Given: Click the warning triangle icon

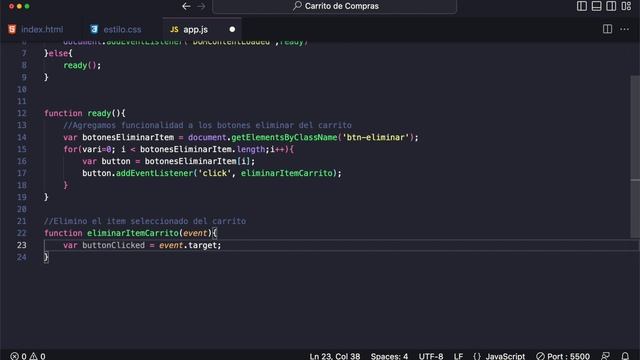Looking at the screenshot, I should [33, 356].
